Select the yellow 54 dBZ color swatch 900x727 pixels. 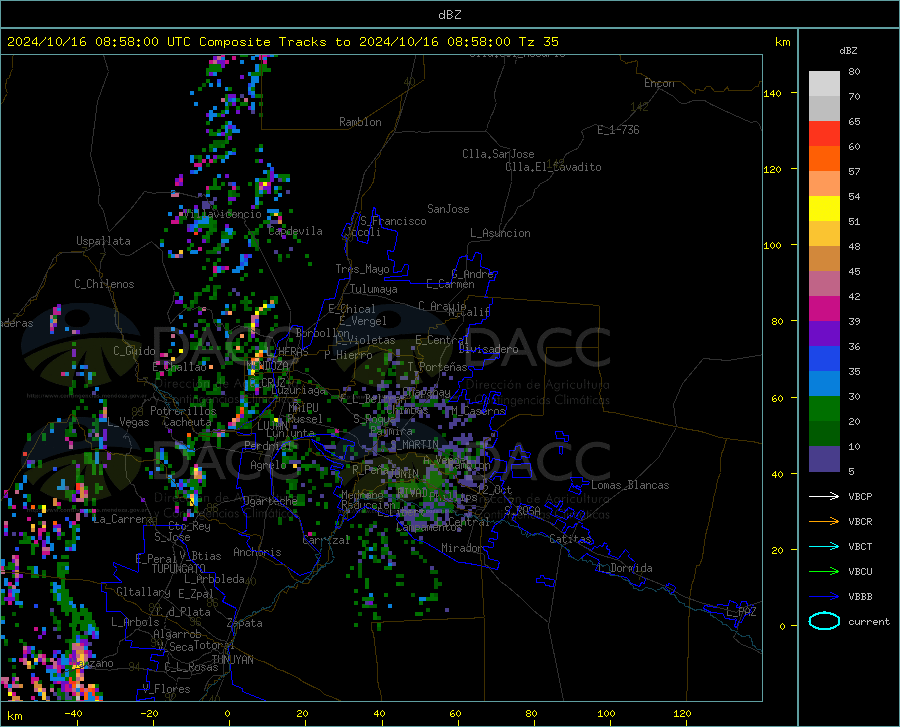click(824, 209)
